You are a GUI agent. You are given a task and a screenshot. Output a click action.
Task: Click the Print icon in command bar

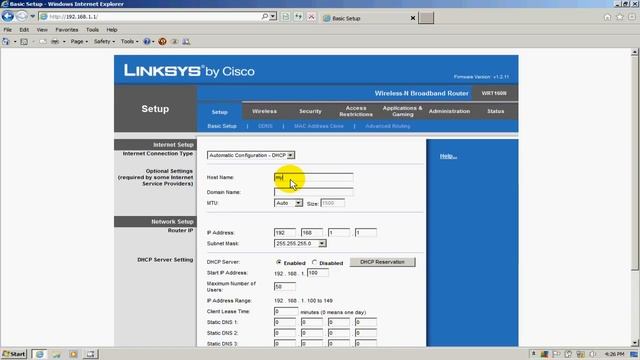click(55, 42)
